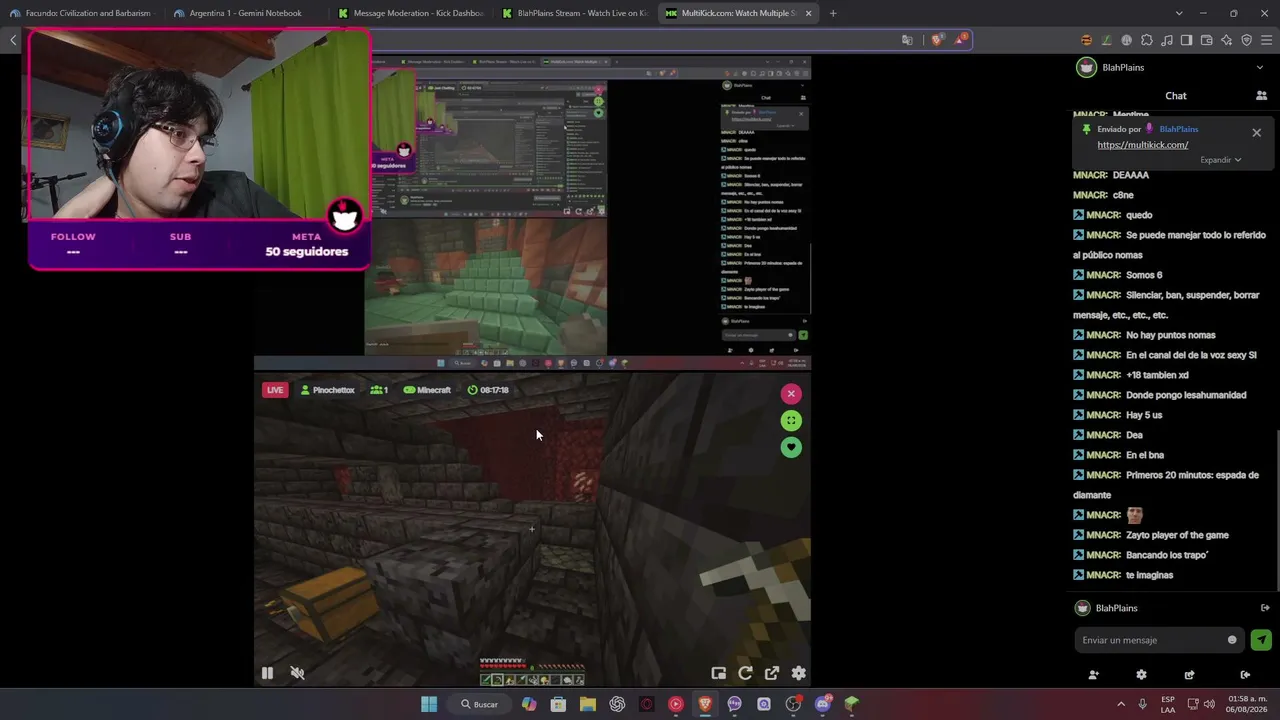Dismiss the pinned chat message
This screenshot has width=1280, height=720.
(x=1257, y=132)
